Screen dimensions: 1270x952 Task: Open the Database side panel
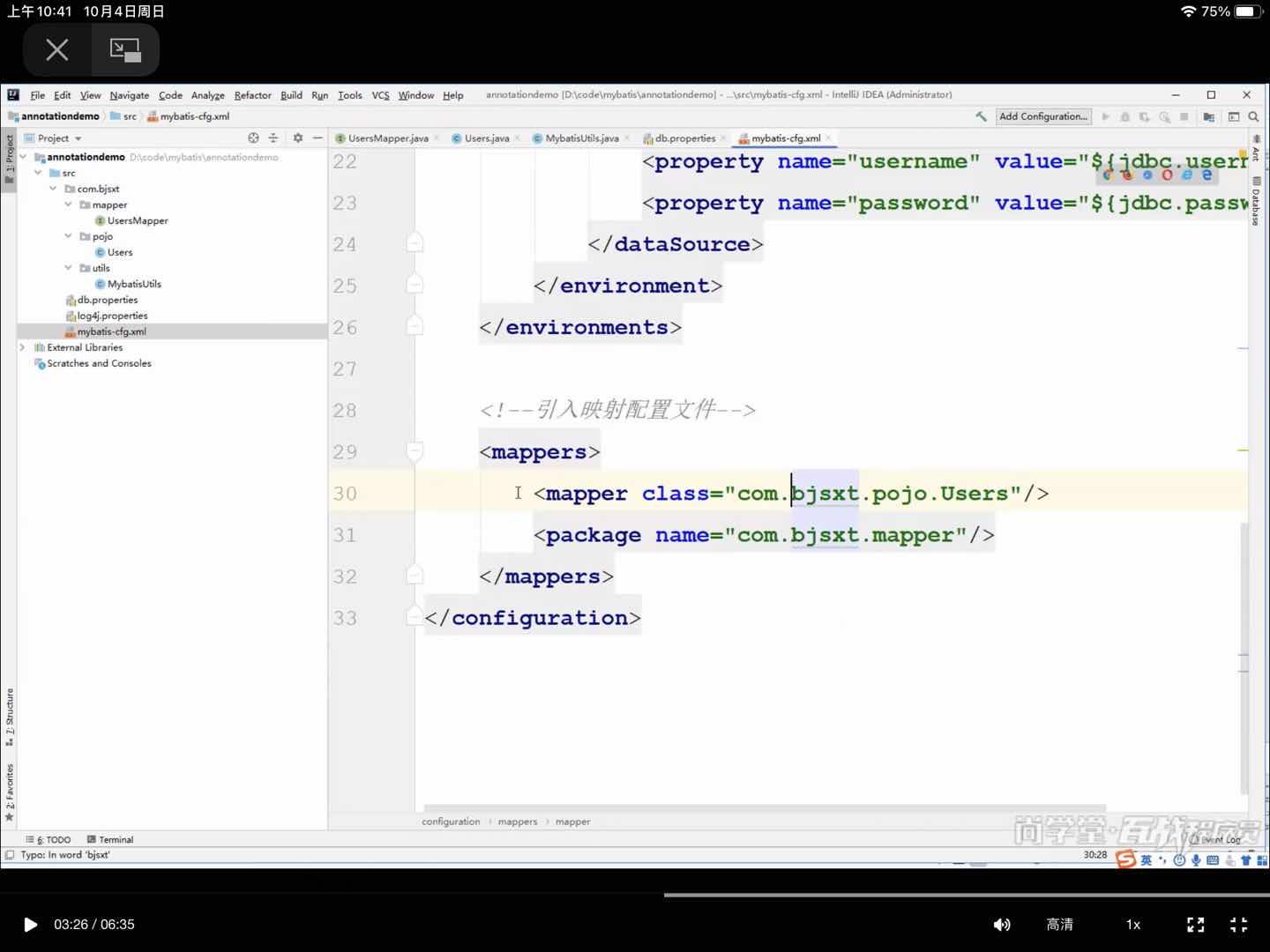pos(1257,201)
